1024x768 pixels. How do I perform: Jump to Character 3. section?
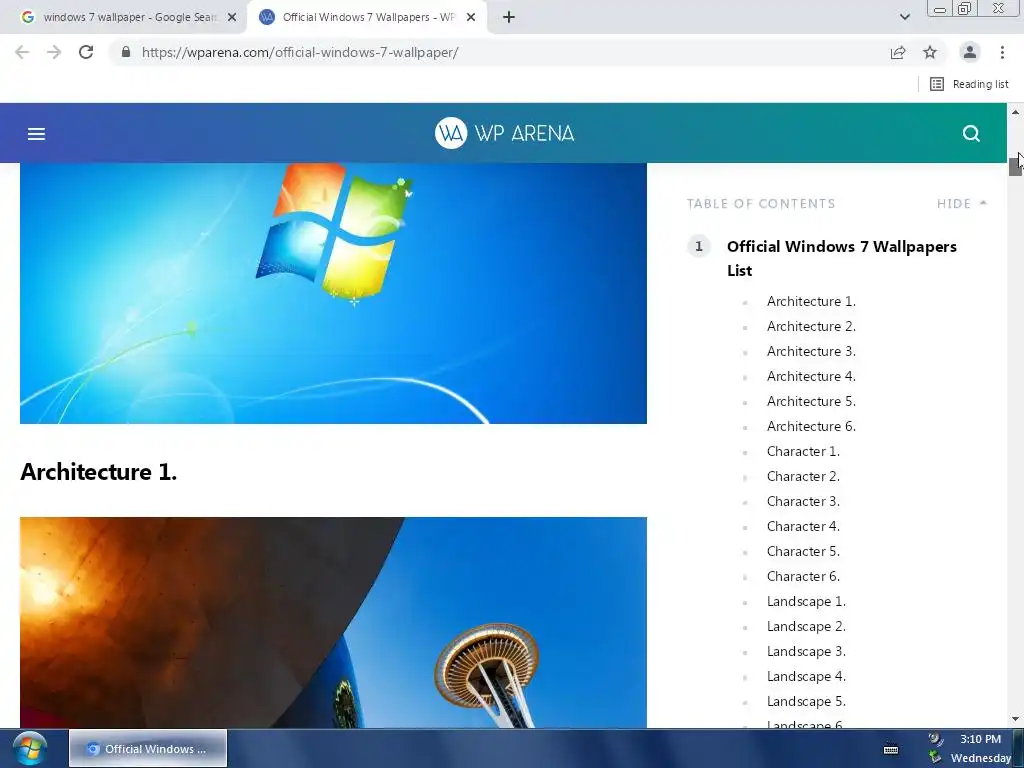pyautogui.click(x=803, y=502)
